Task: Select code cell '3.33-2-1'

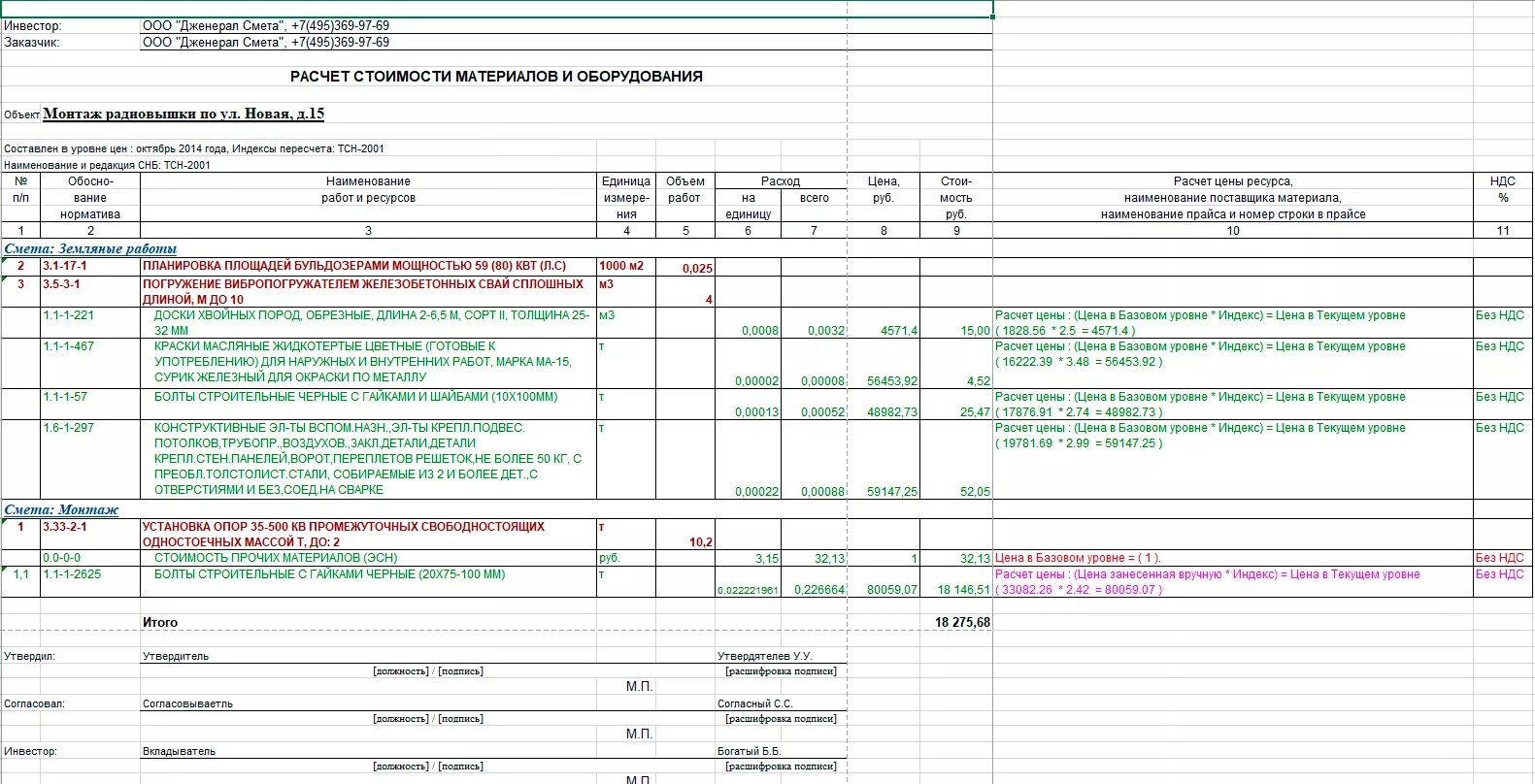Action: tap(90, 534)
